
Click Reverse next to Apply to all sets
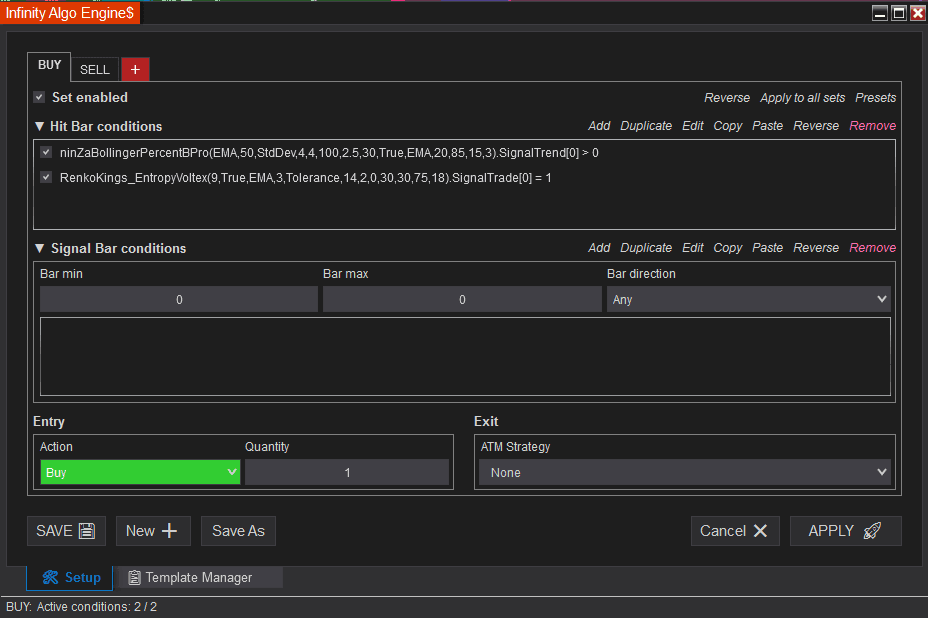pyautogui.click(x=727, y=98)
